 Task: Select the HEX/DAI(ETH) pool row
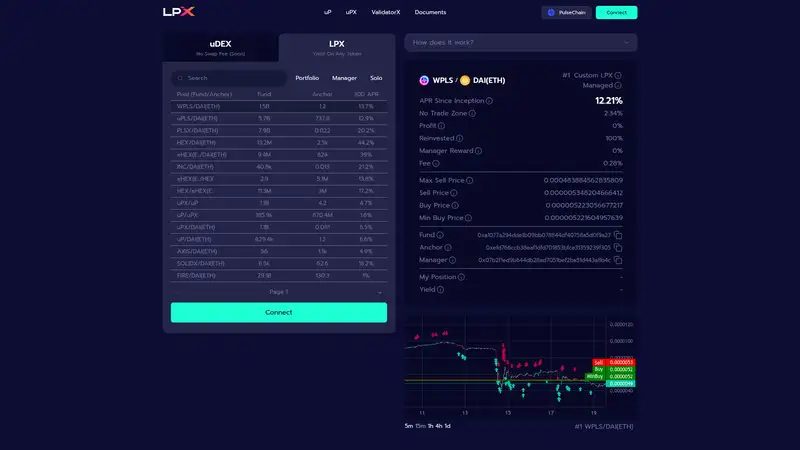(279, 143)
